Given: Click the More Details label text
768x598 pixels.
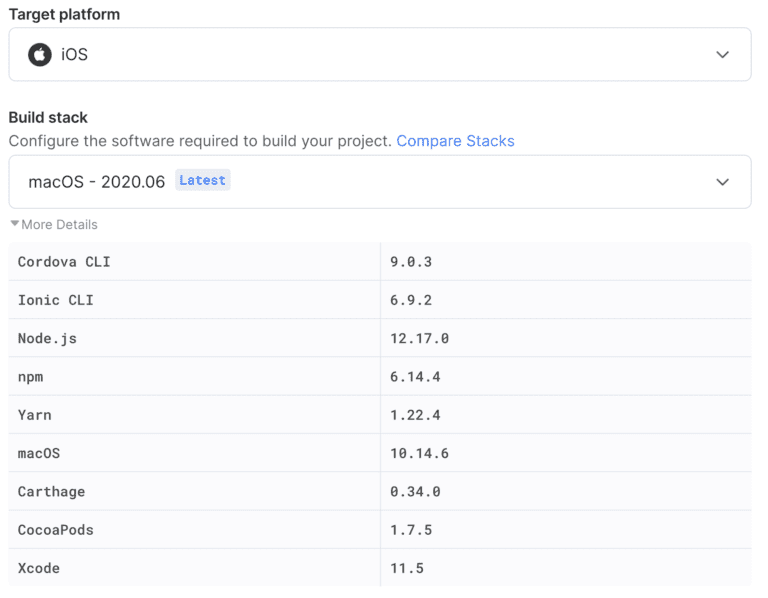Looking at the screenshot, I should (x=59, y=224).
